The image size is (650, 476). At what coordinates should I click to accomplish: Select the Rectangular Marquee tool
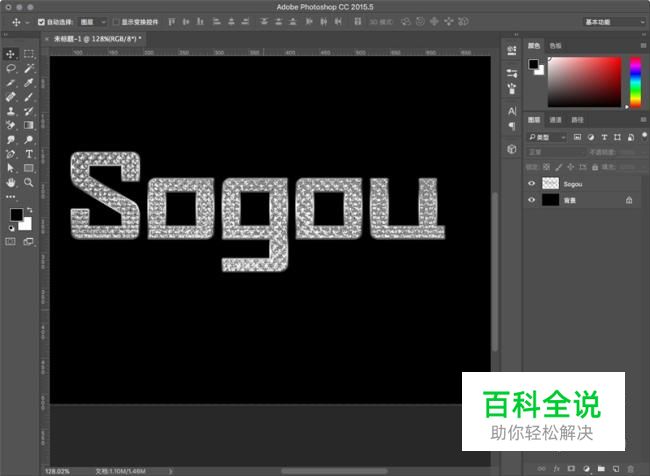pyautogui.click(x=29, y=54)
